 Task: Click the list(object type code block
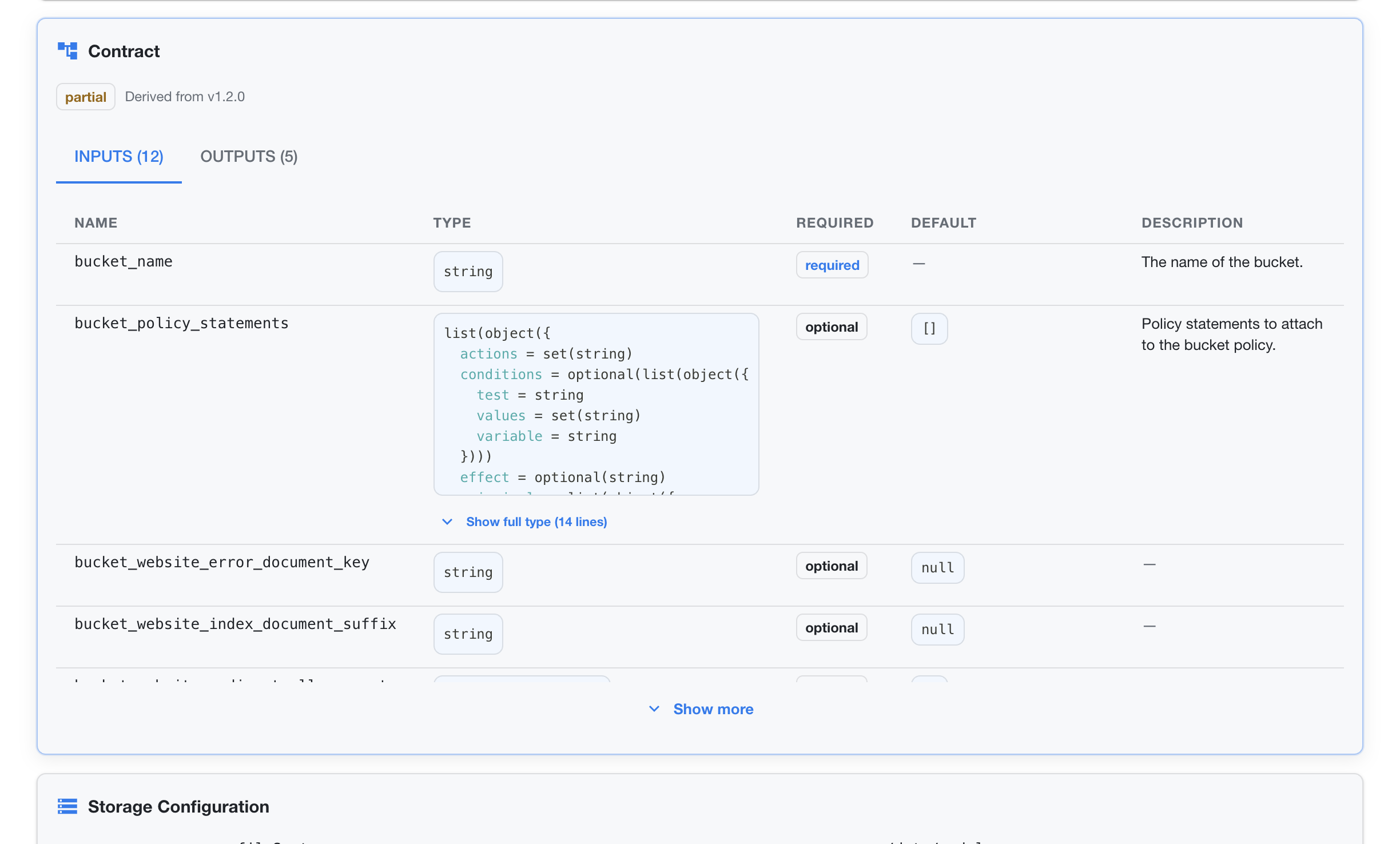coord(596,404)
